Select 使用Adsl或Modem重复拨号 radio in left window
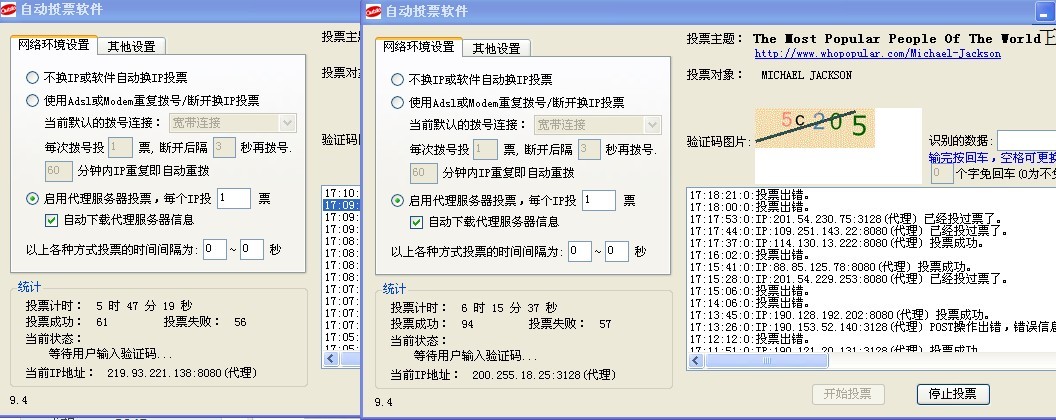 [x=32, y=100]
